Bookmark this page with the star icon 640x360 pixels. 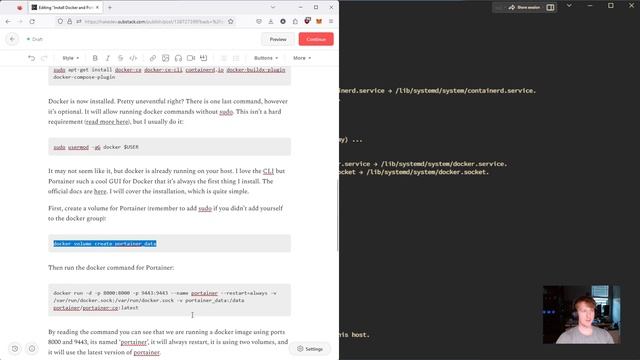coord(231,21)
